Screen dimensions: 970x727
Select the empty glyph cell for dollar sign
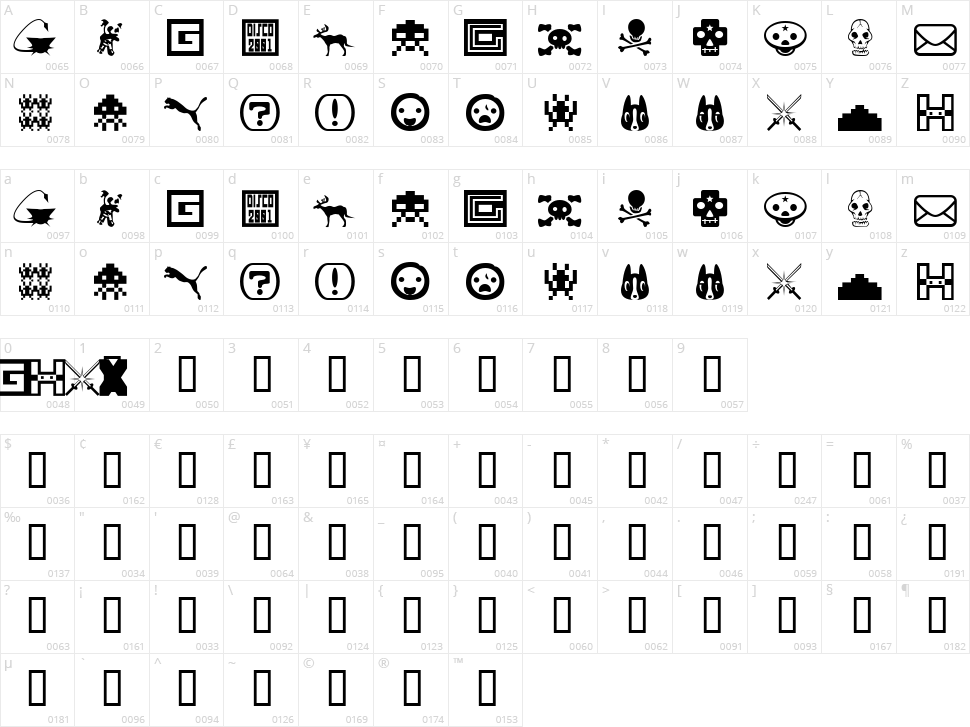[x=37, y=470]
